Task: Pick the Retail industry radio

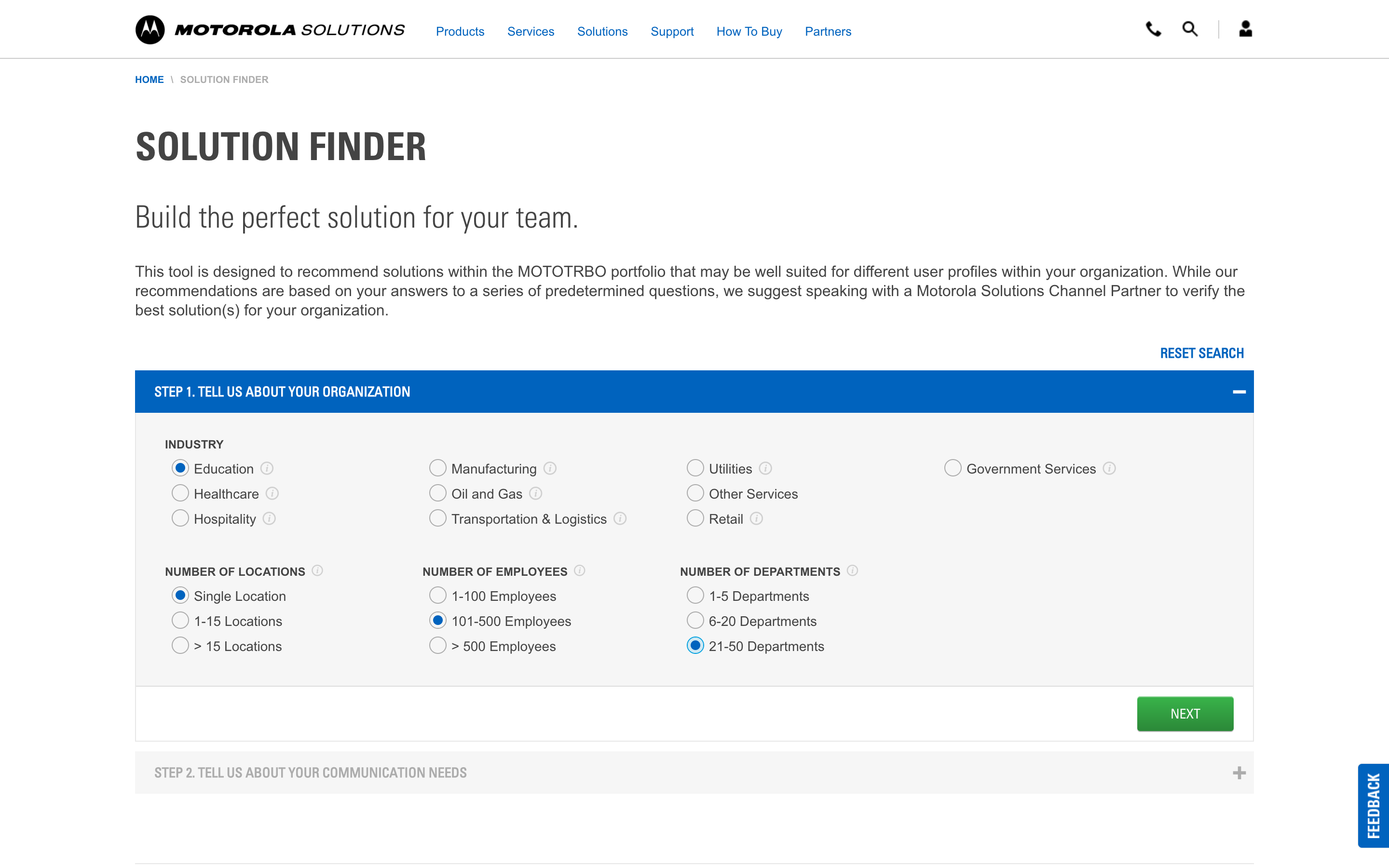Action: pyautogui.click(x=695, y=519)
